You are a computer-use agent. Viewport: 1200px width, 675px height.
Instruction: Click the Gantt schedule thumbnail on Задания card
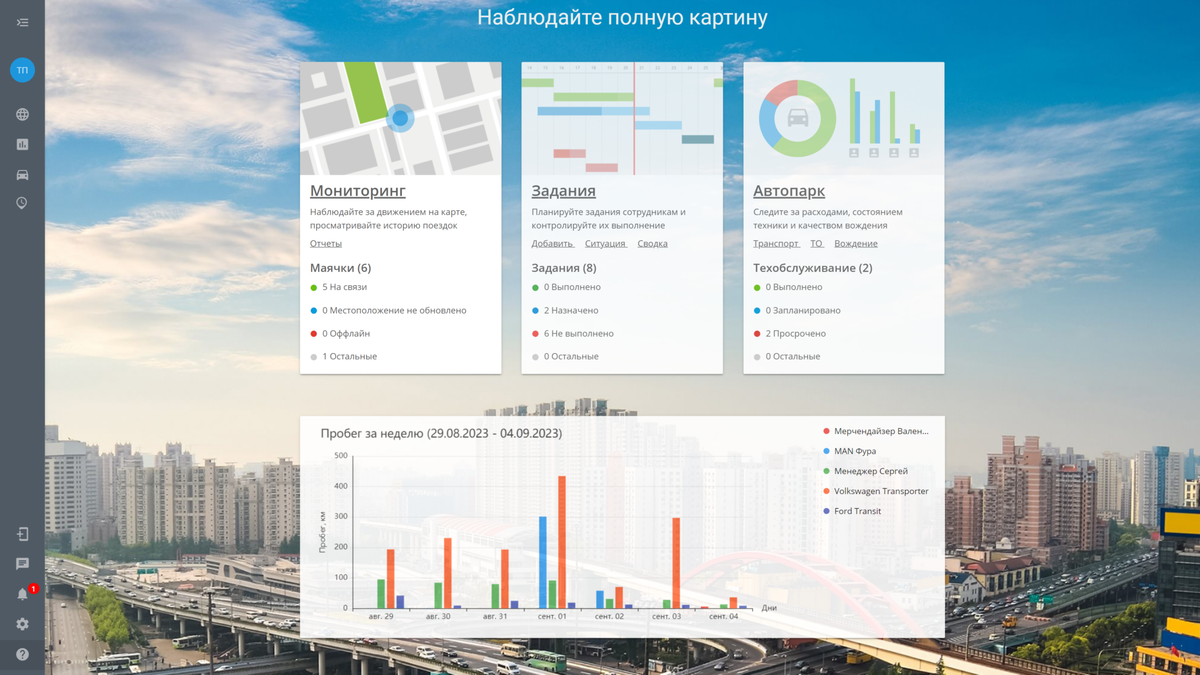pos(622,118)
